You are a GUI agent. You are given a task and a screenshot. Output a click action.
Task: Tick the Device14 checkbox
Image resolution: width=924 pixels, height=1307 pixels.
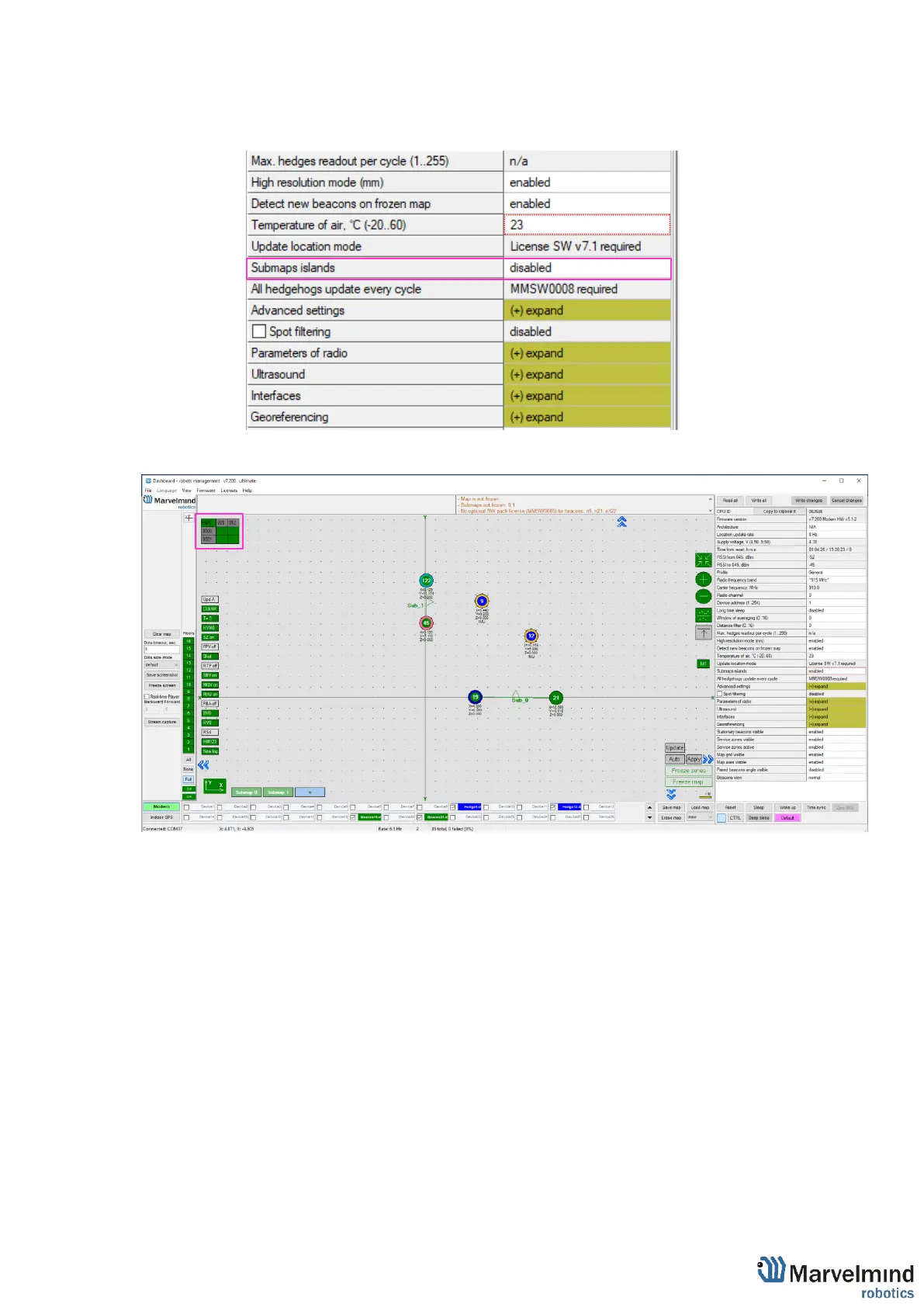pos(186,817)
